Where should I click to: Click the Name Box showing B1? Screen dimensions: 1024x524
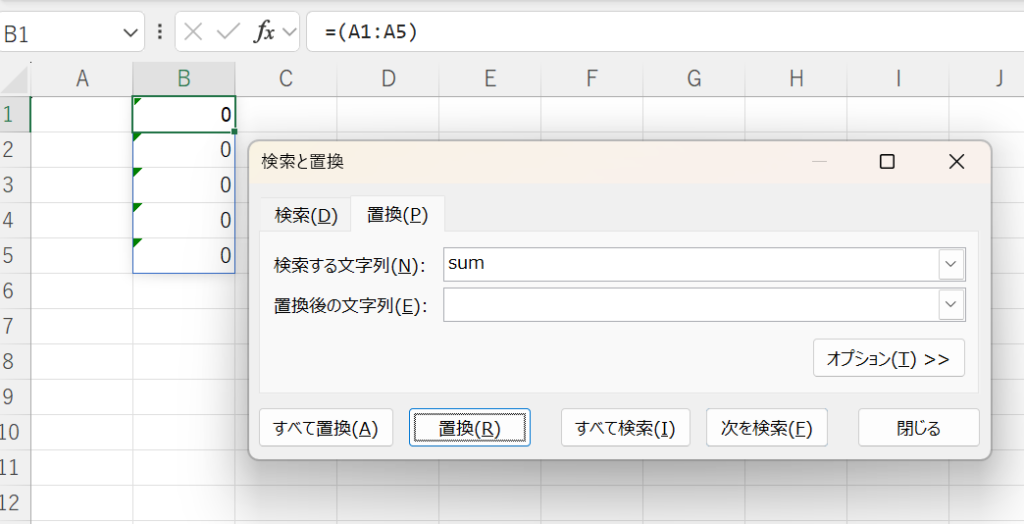(62, 33)
